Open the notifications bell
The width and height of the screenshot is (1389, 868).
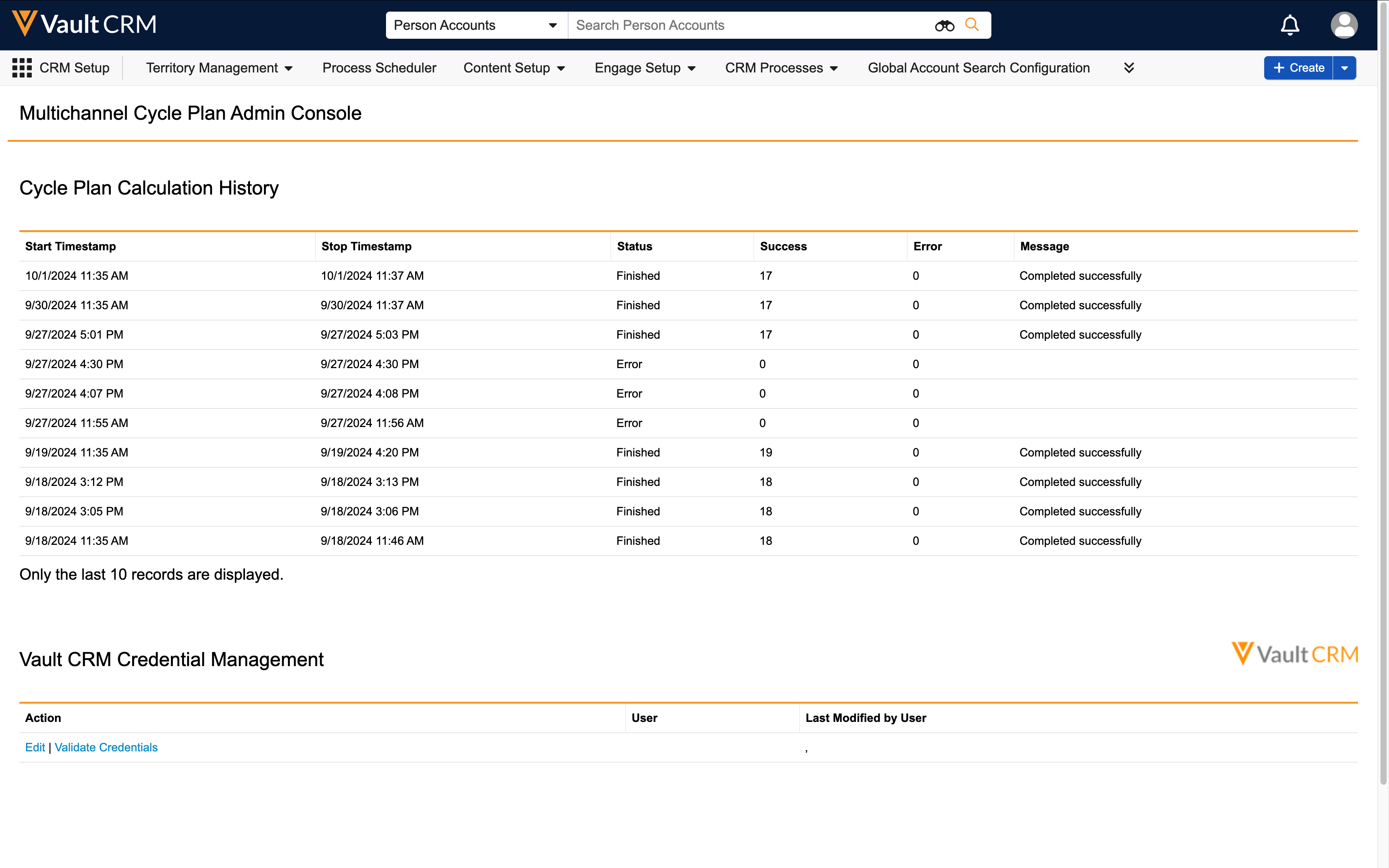coord(1290,25)
